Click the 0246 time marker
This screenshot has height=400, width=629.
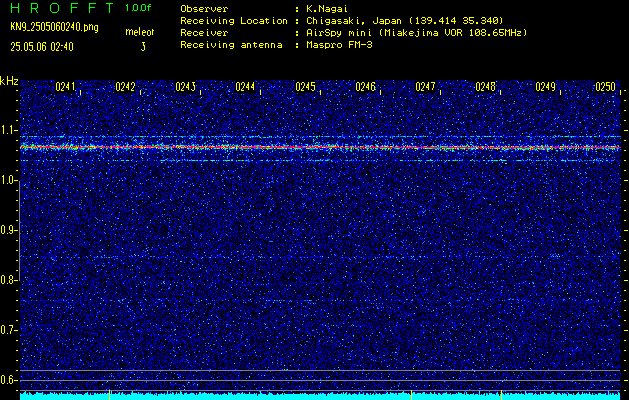[365, 87]
